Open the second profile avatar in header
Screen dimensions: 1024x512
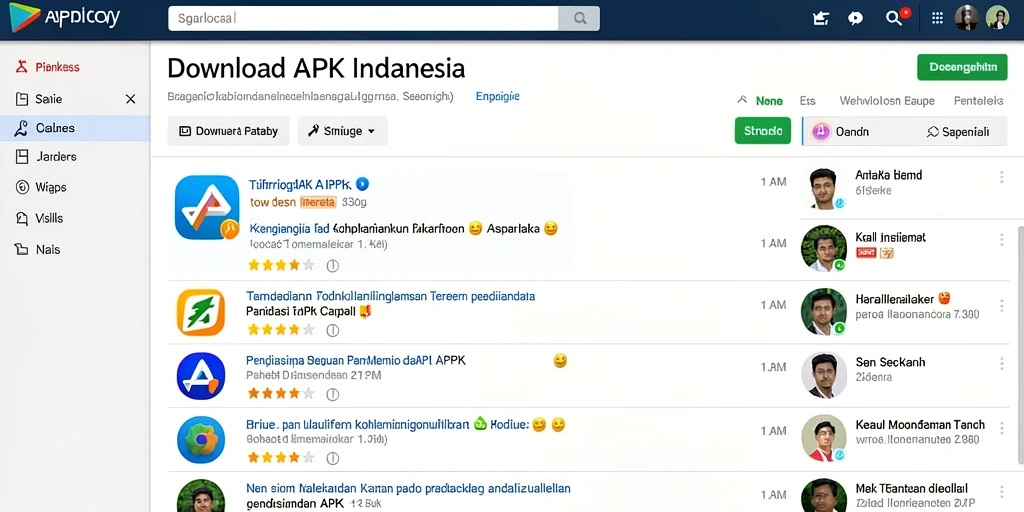997,18
